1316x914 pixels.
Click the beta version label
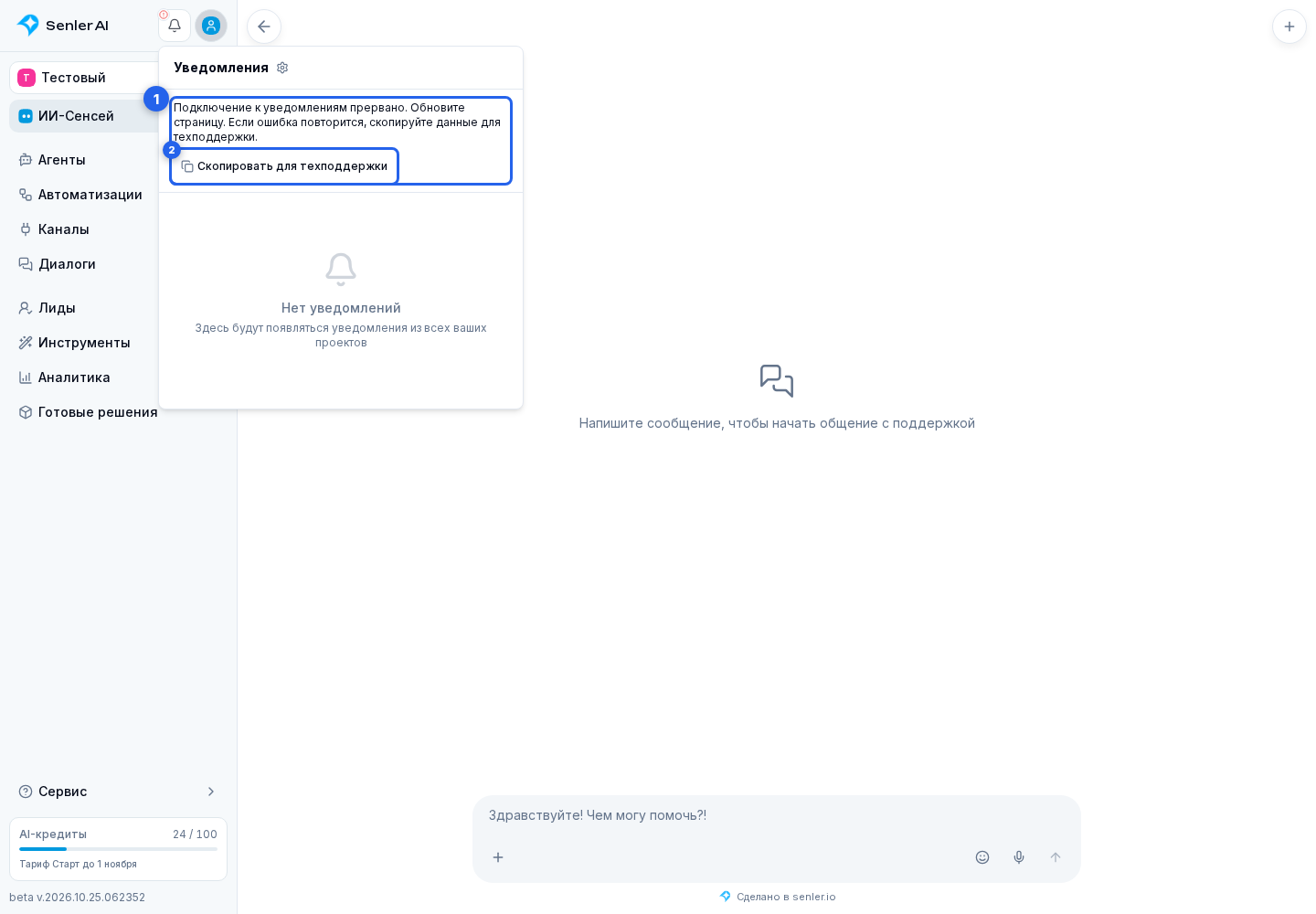click(x=77, y=898)
